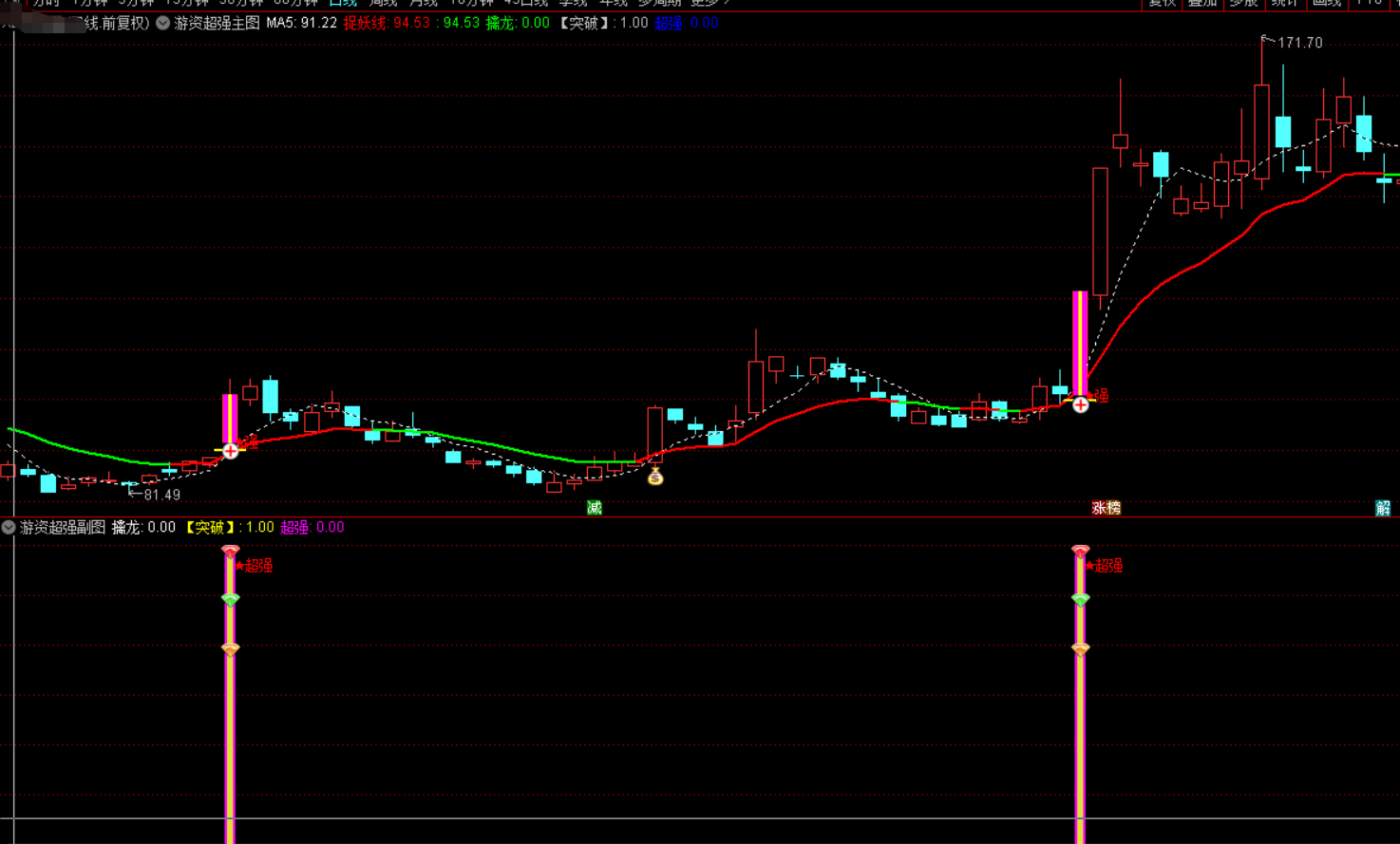
Task: Open the 多周期 period tab
Action: 659,4
